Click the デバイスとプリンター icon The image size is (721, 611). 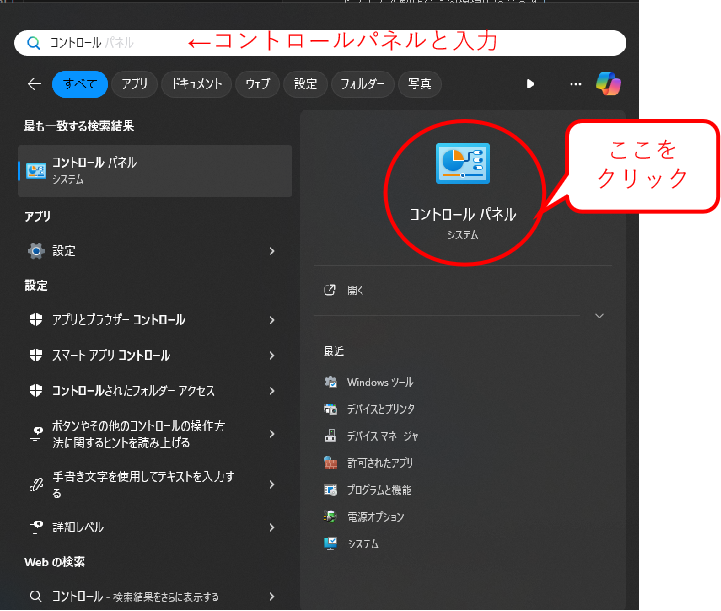(x=331, y=409)
